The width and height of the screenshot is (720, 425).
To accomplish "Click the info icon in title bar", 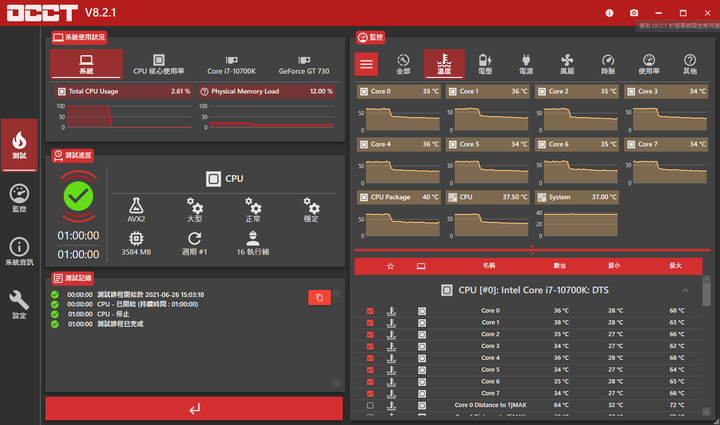I will point(609,13).
